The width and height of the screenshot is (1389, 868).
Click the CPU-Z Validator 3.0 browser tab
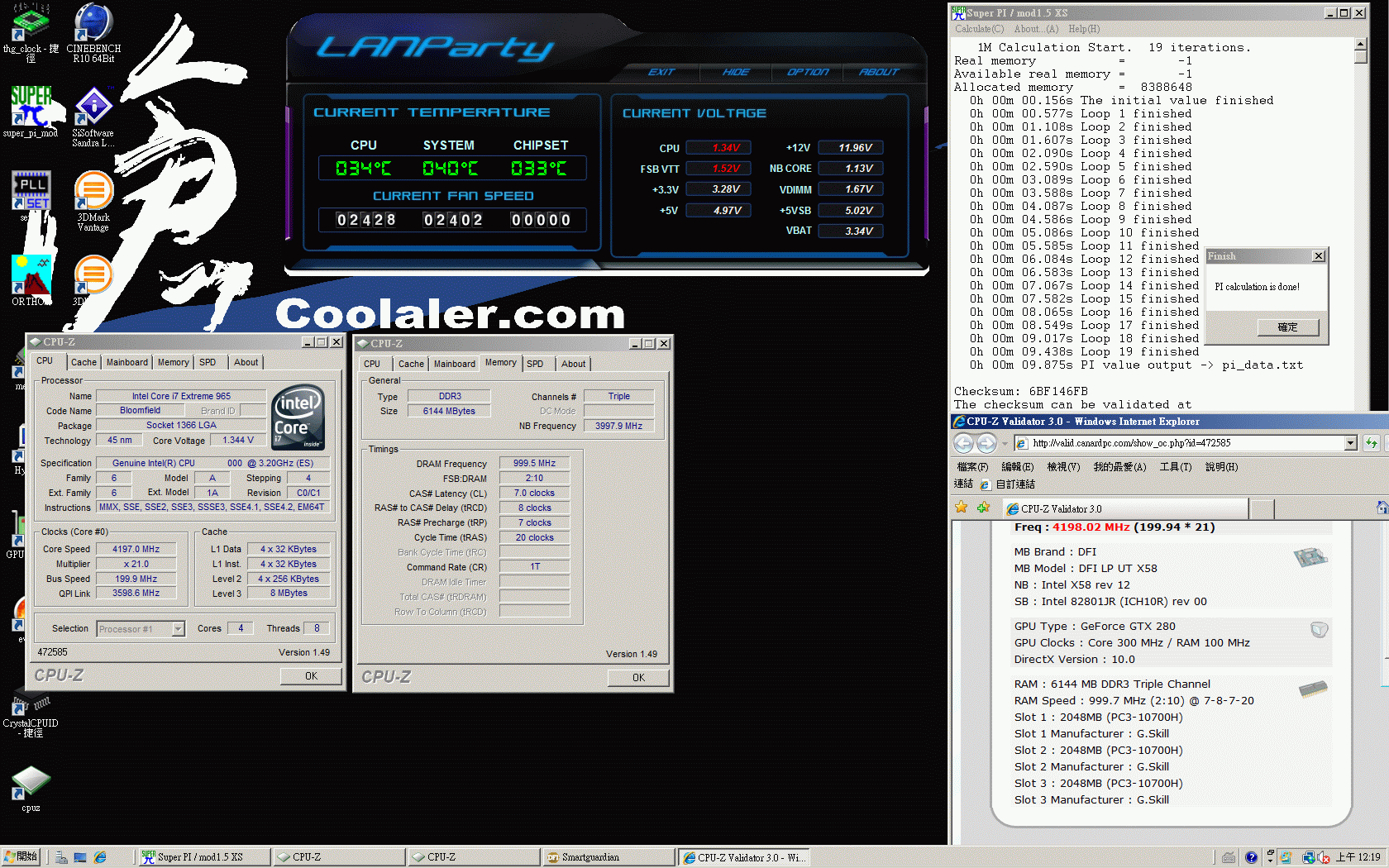click(1124, 508)
